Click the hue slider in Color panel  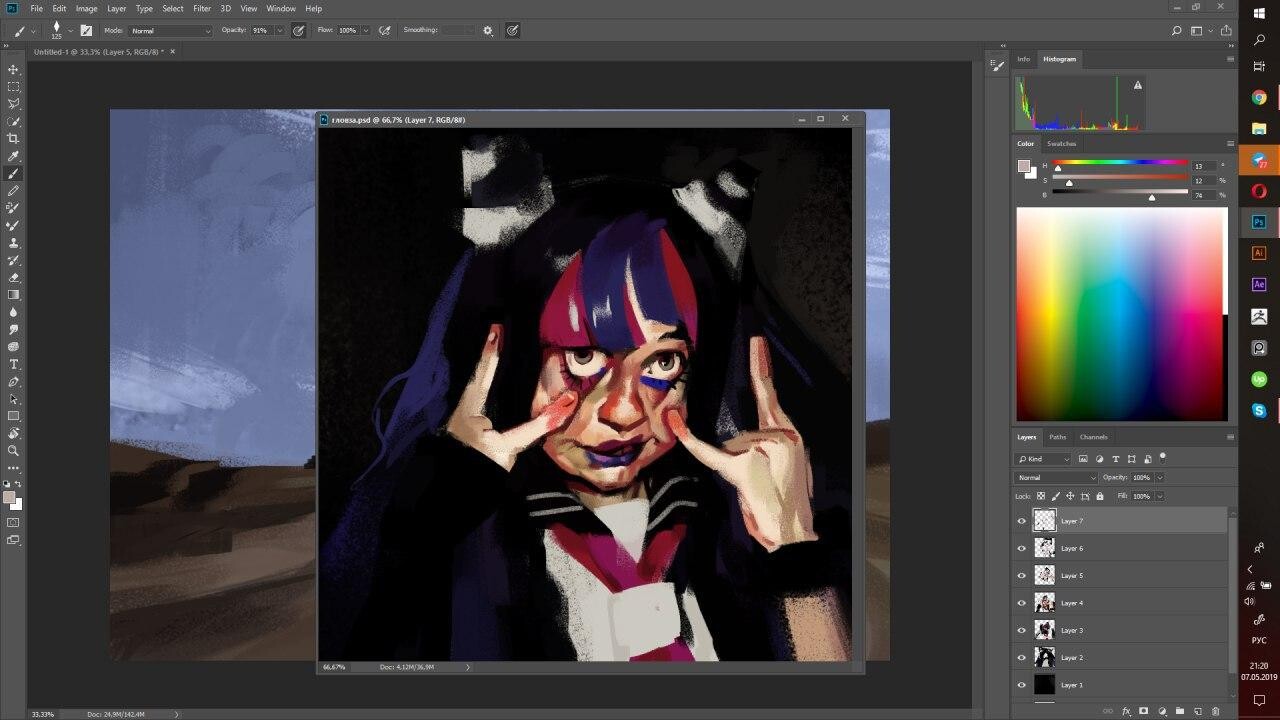pos(1120,163)
